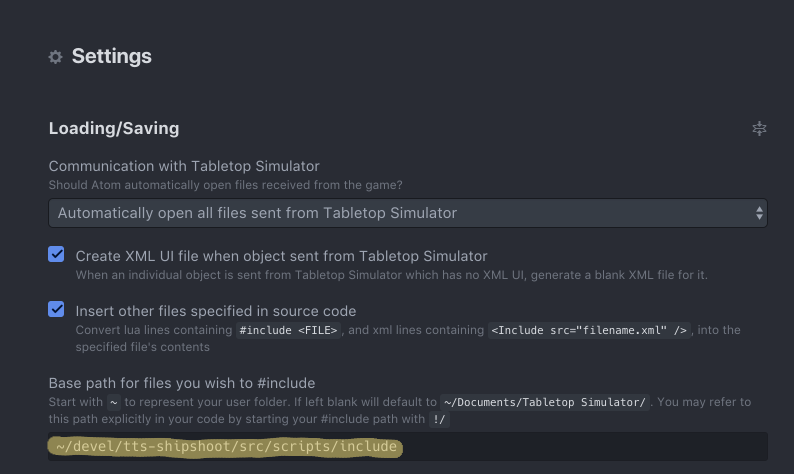Viewport: 794px width, 474px height.
Task: Click 'Should Atom automatically open files' description
Action: pyautogui.click(x=225, y=185)
